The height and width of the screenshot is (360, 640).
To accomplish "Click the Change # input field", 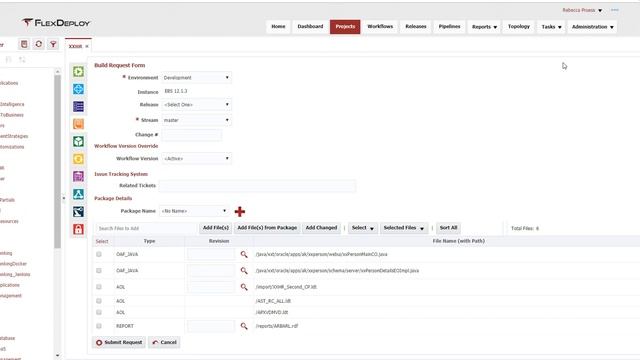I will click(191, 135).
